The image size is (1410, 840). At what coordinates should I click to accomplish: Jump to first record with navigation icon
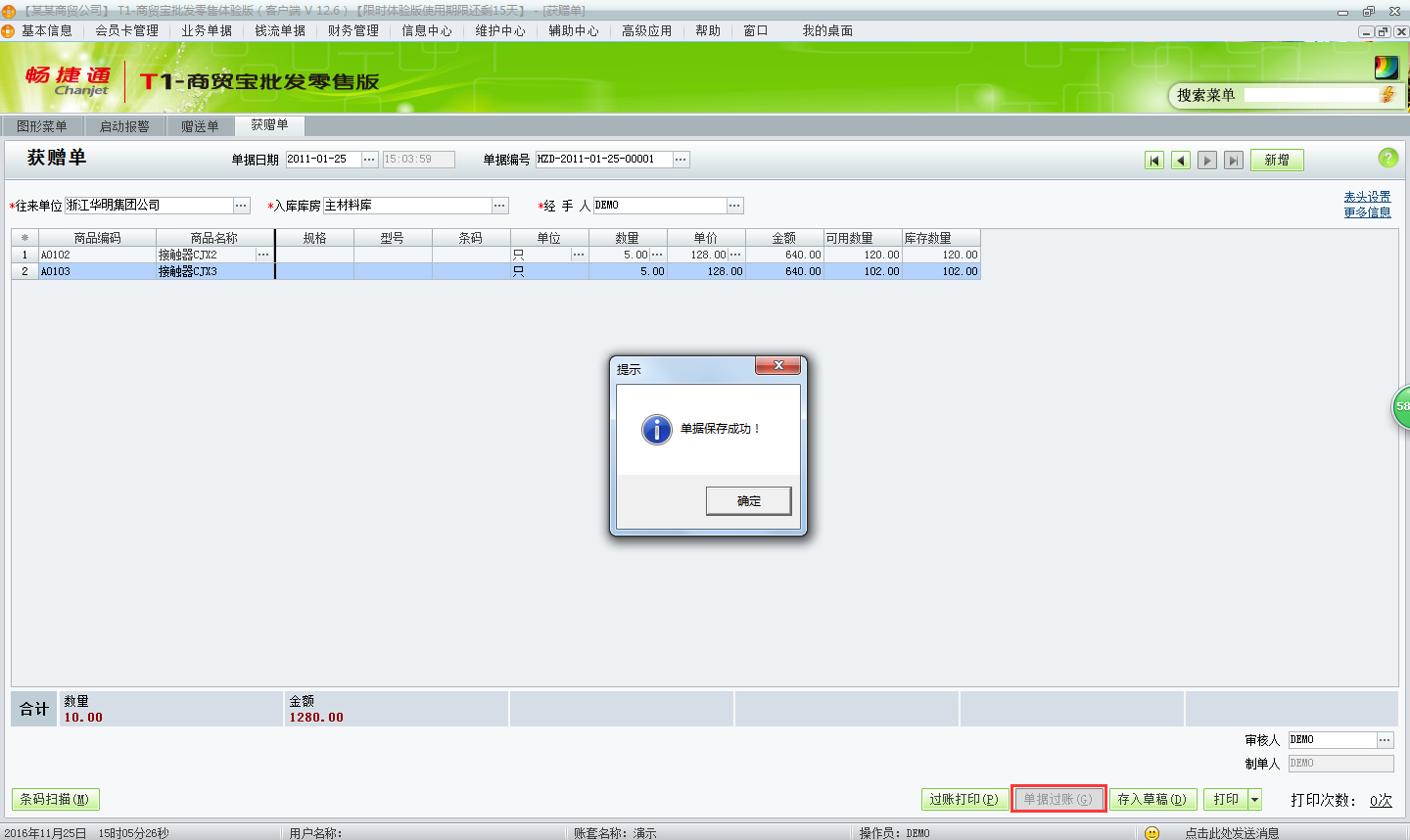(1154, 160)
